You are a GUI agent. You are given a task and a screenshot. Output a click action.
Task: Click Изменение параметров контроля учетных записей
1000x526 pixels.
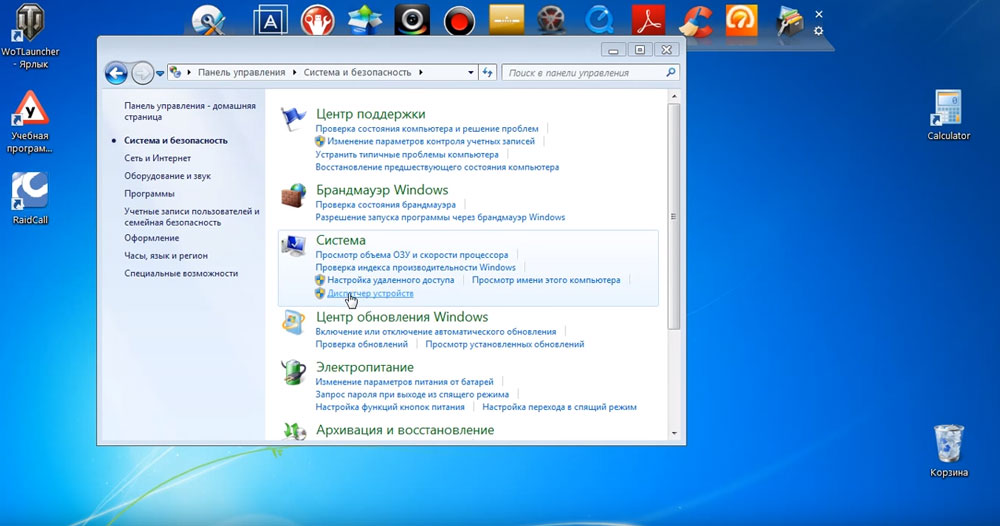point(431,142)
